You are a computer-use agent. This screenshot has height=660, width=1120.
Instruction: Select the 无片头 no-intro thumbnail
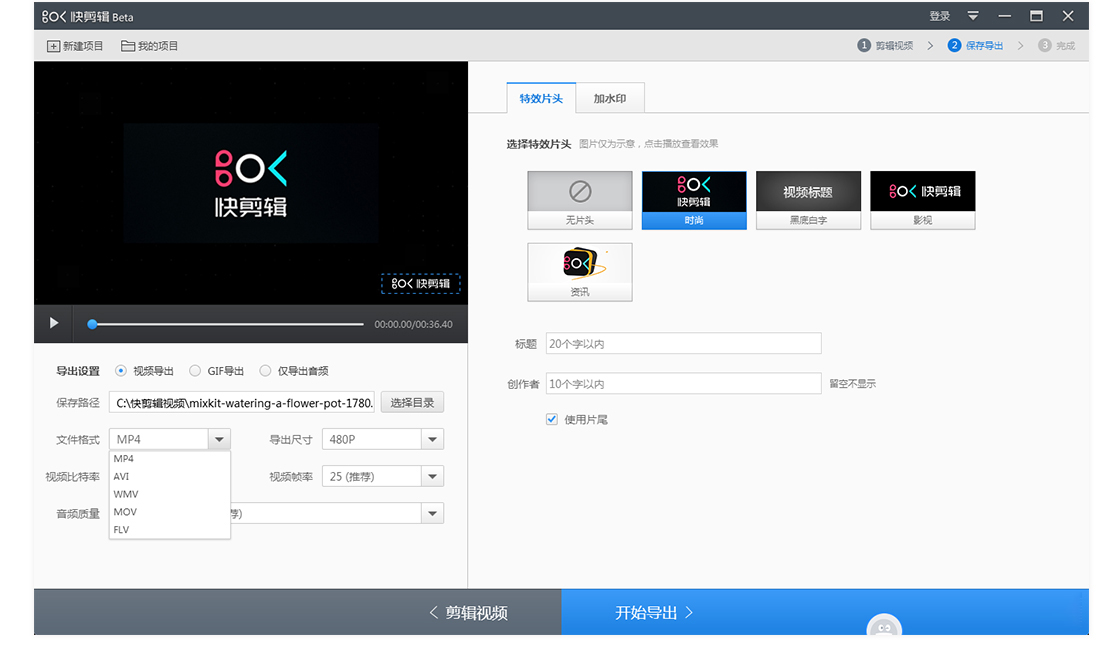(580, 200)
